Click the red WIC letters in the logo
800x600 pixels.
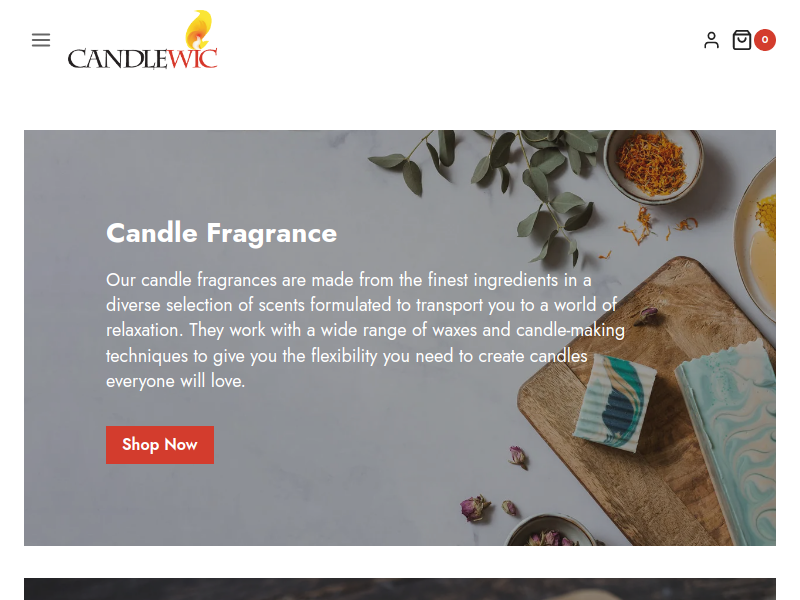coord(193,58)
